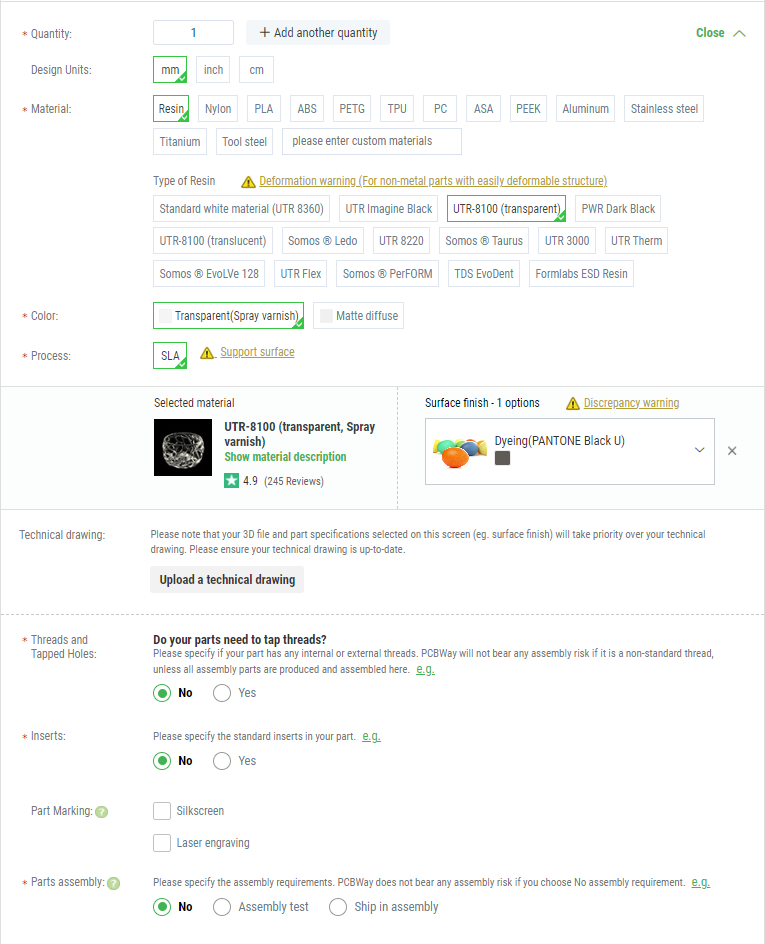Image resolution: width=765 pixels, height=944 pixels.
Task: Pick Matte diffuse color
Action: [358, 315]
